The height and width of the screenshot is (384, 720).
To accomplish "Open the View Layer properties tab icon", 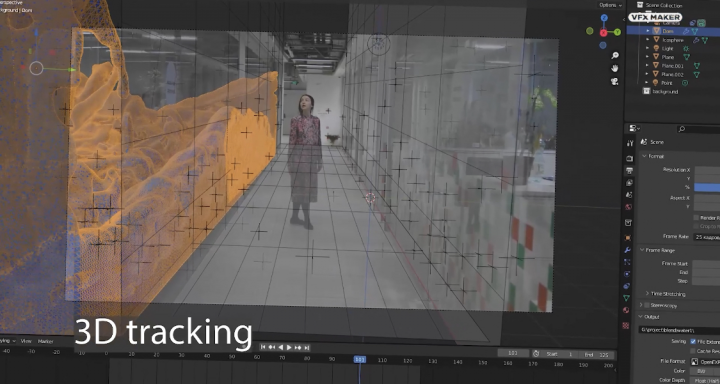I will pos(629,183).
